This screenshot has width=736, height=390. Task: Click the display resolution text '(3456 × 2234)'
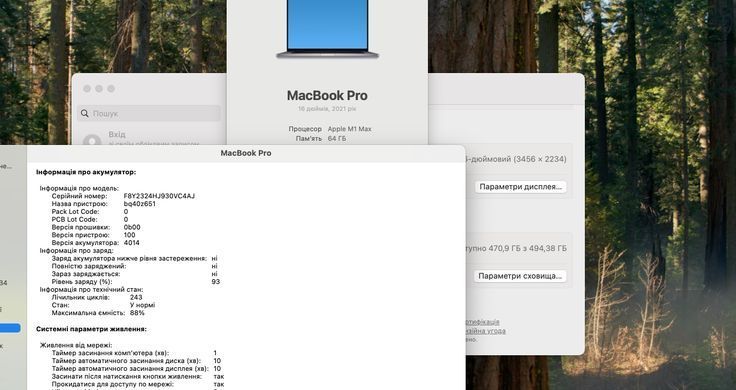[x=540, y=159]
